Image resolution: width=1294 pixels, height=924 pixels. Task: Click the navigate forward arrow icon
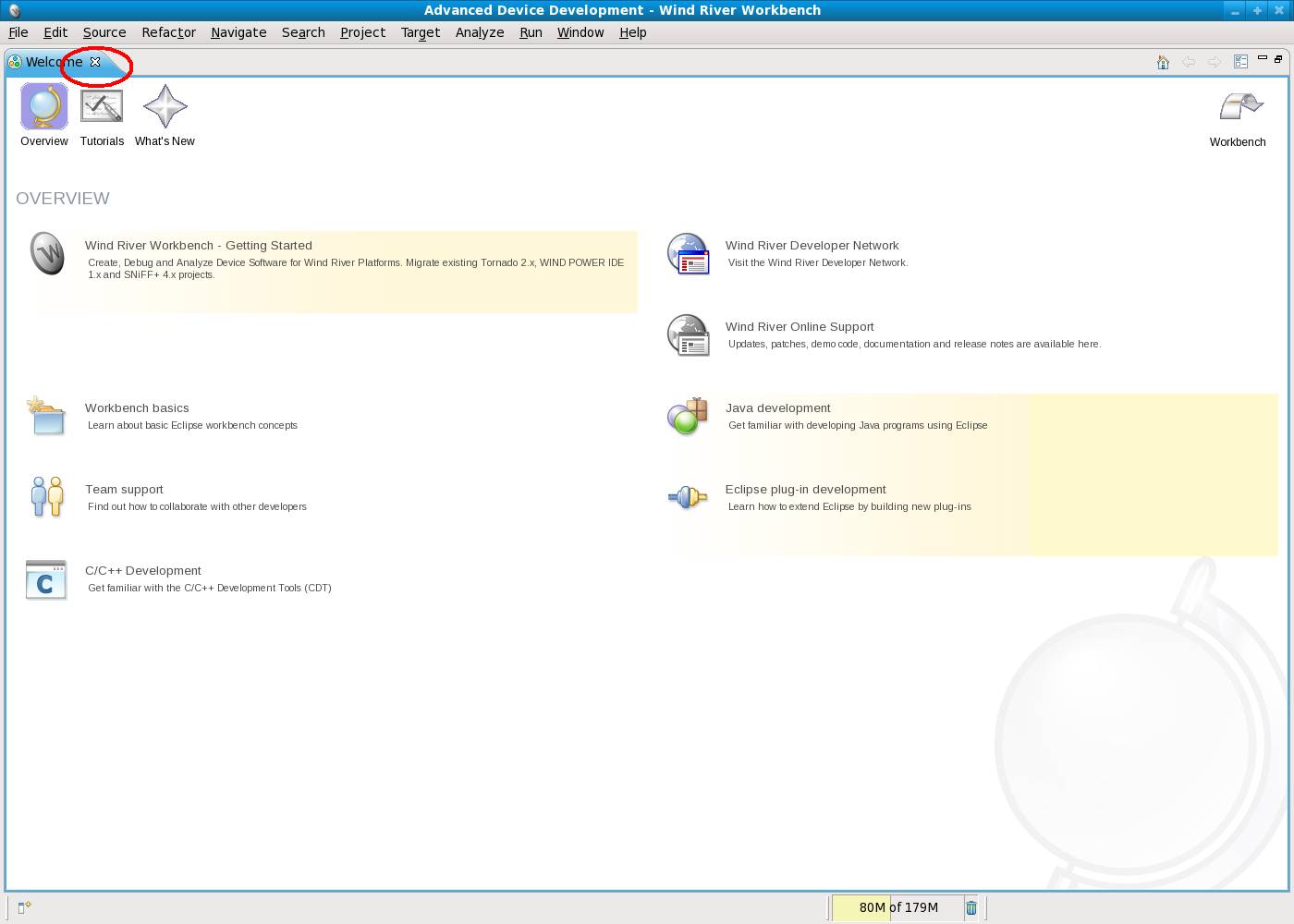pos(1215,62)
